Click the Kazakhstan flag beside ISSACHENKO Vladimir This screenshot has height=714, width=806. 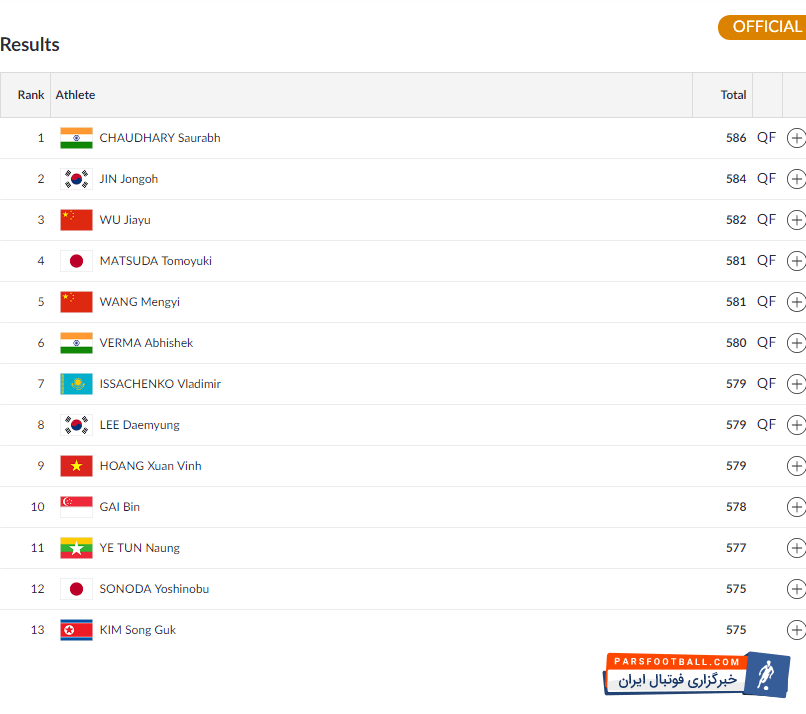[76, 384]
